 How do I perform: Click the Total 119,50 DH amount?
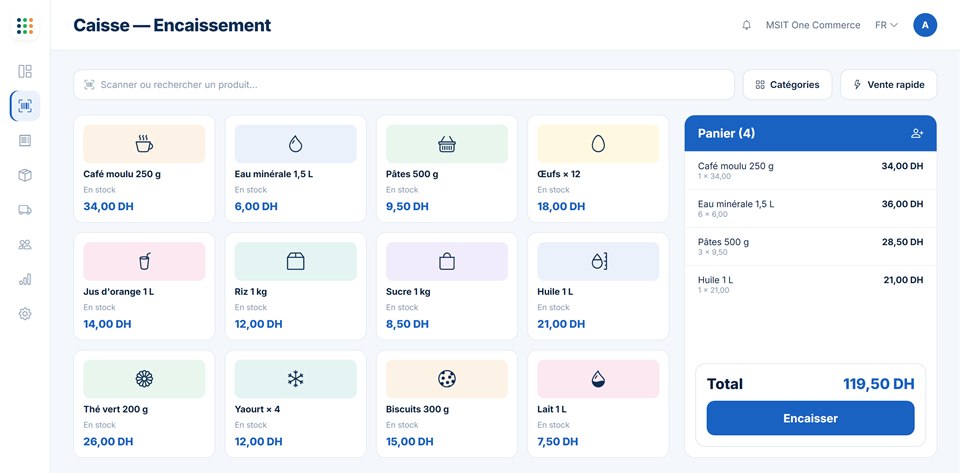point(879,384)
